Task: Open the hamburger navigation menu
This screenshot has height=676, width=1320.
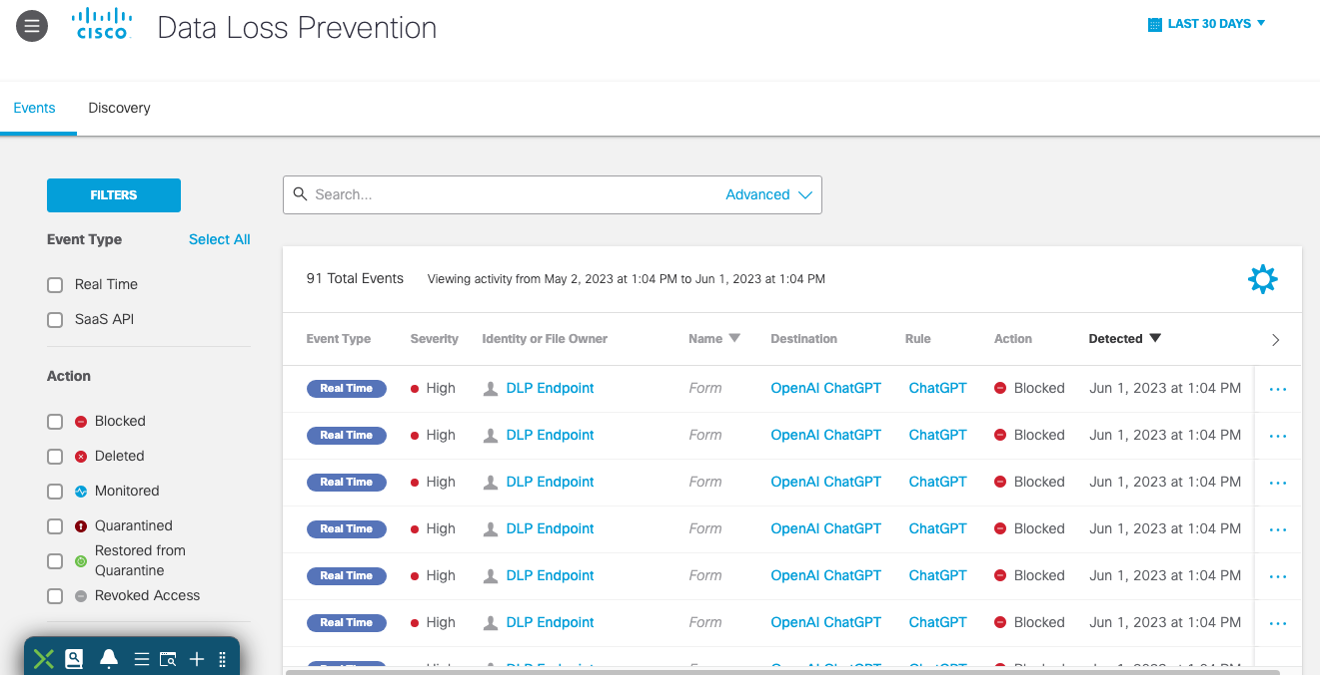Action: 31,25
